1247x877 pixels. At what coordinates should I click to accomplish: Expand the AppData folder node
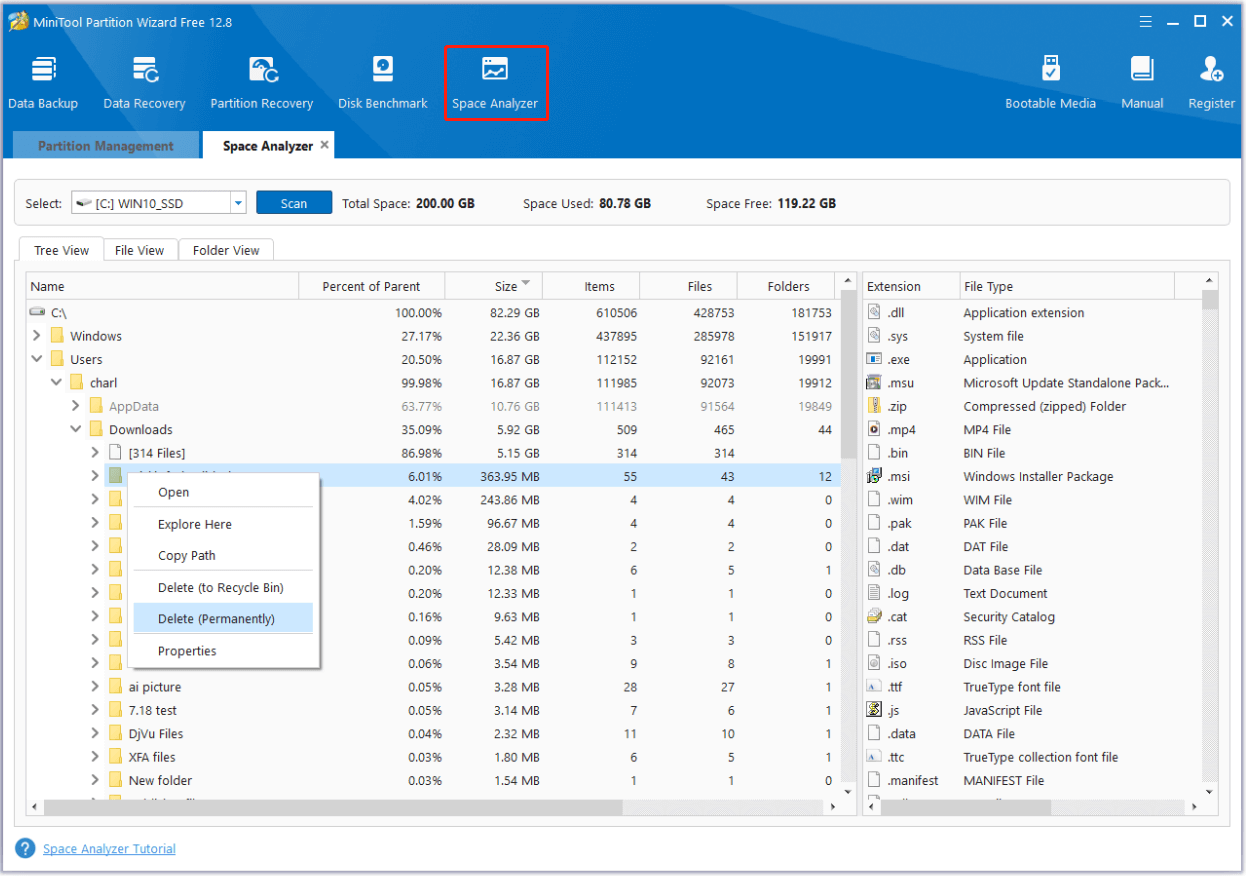point(76,406)
